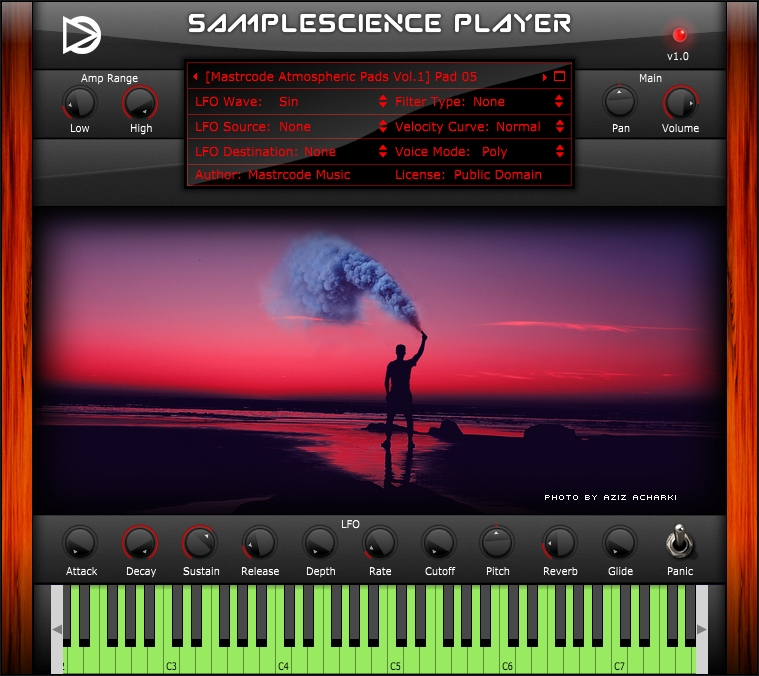The height and width of the screenshot is (676, 759).
Task: Click the Main Pan knob
Action: pyautogui.click(x=620, y=102)
